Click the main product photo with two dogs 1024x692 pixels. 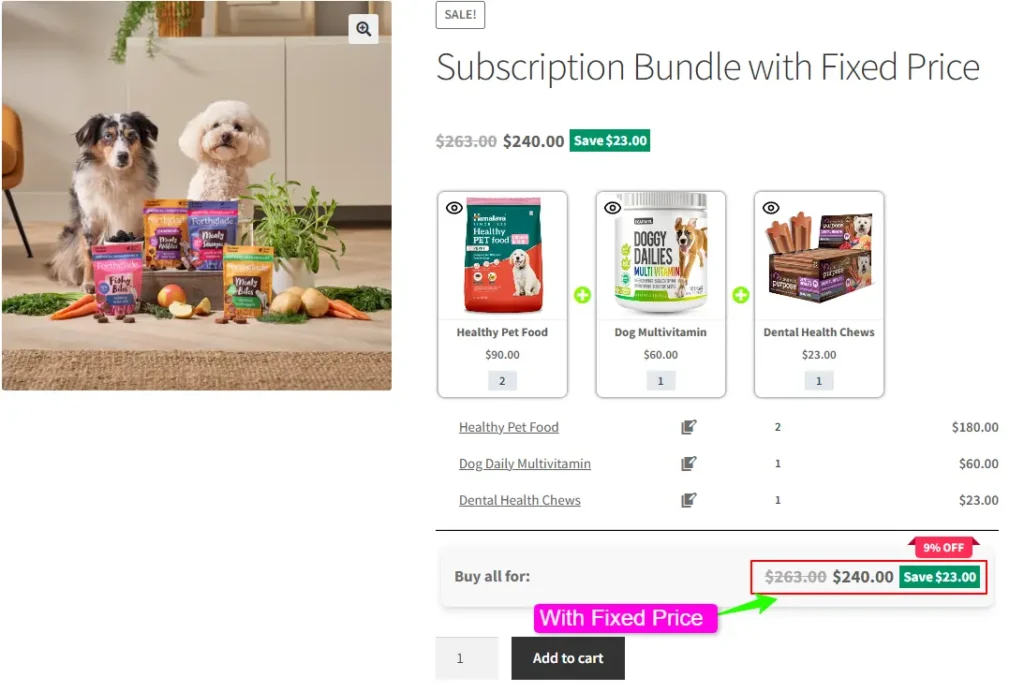[195, 195]
